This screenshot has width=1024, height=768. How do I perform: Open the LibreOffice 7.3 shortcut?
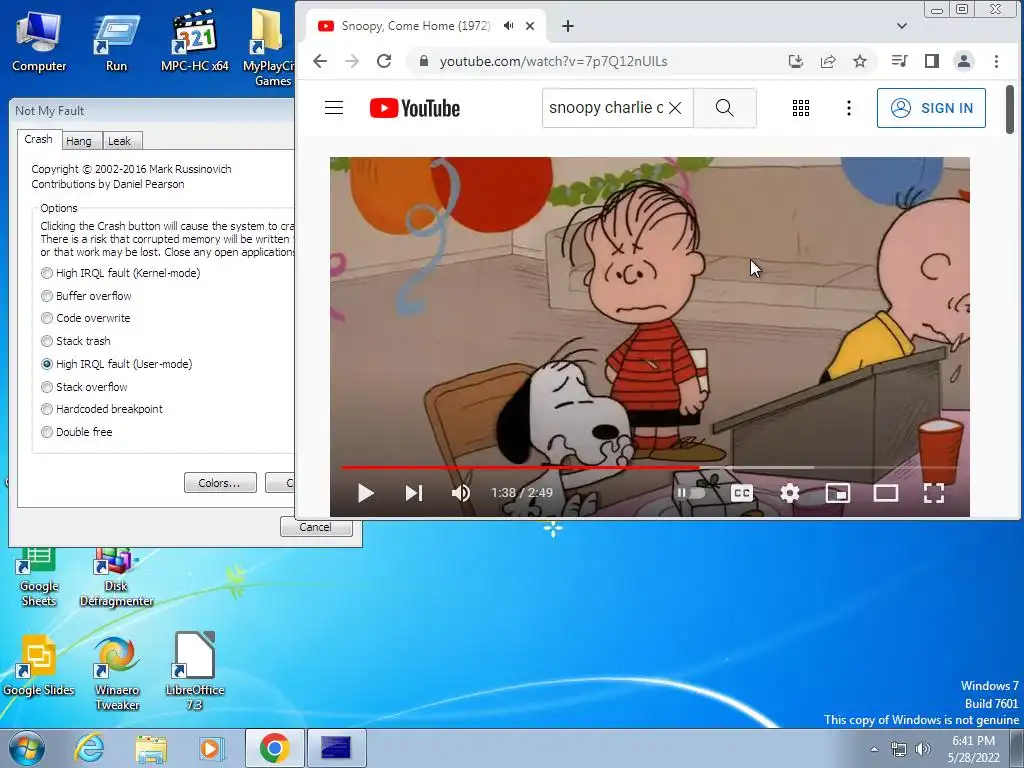(195, 671)
